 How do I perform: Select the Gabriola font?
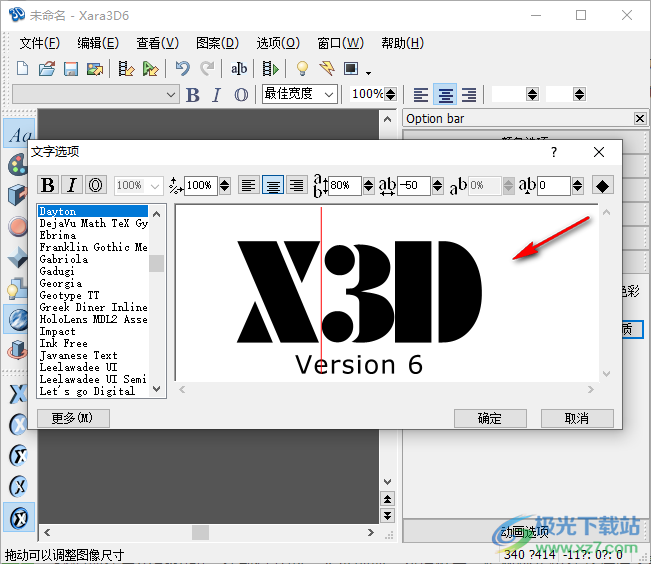[64, 259]
